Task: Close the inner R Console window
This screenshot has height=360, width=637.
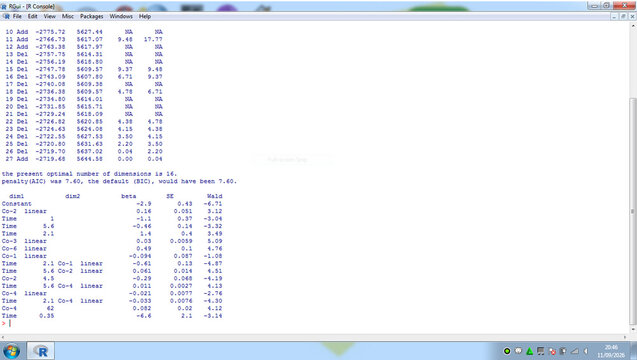Action: (x=632, y=16)
